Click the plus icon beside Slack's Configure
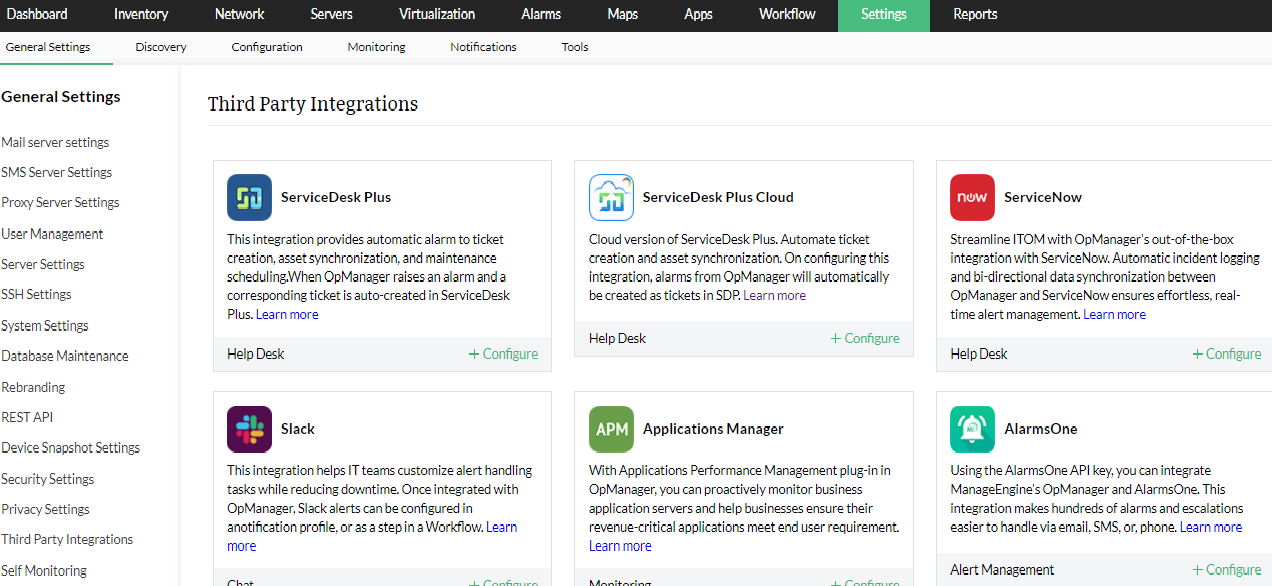Screen dimensions: 1272x586 click(473, 582)
